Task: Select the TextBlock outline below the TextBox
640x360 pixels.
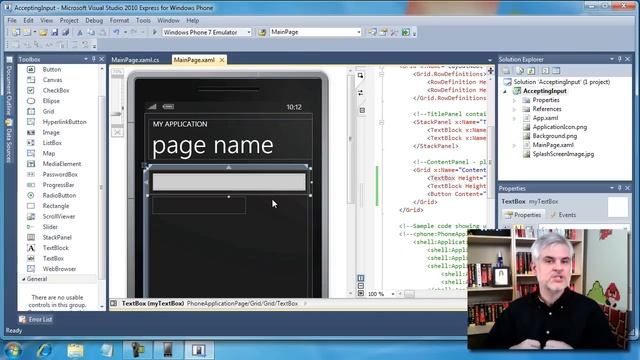Action: tap(199, 205)
